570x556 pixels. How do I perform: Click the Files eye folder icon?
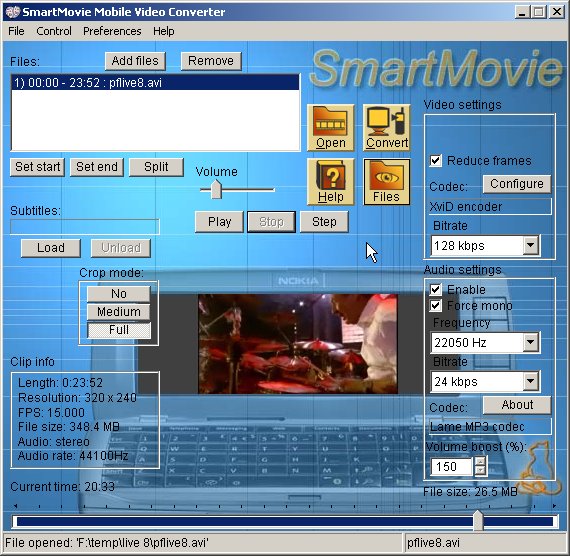coord(387,182)
